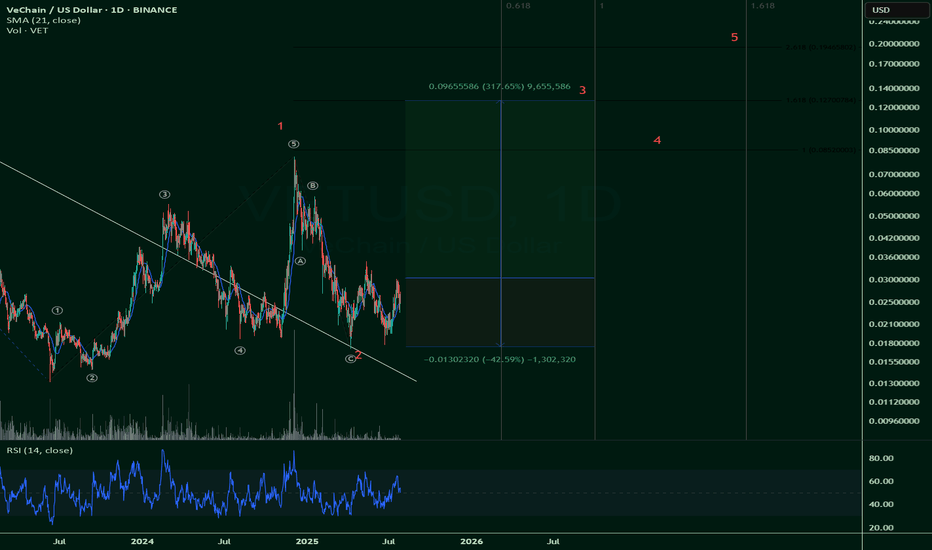Select the circled 2 wave marker
The image size is (932, 550).
[x=92, y=378]
